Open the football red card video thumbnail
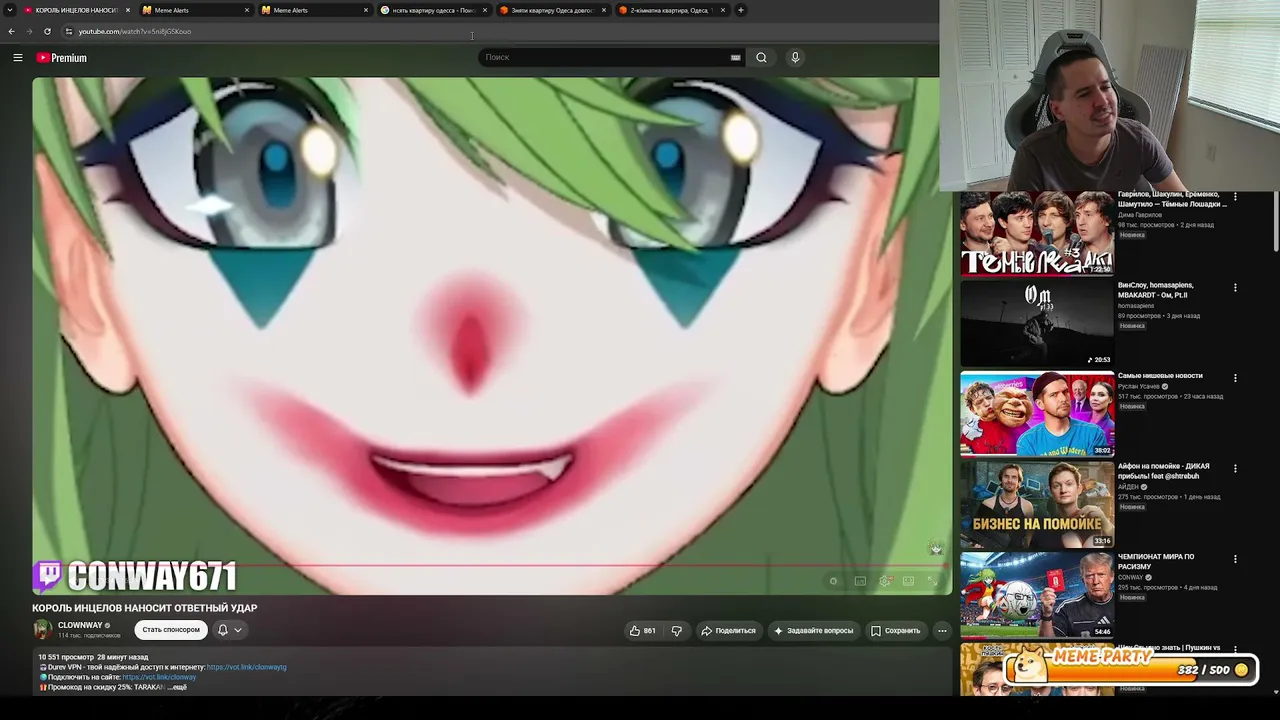 (x=1037, y=595)
